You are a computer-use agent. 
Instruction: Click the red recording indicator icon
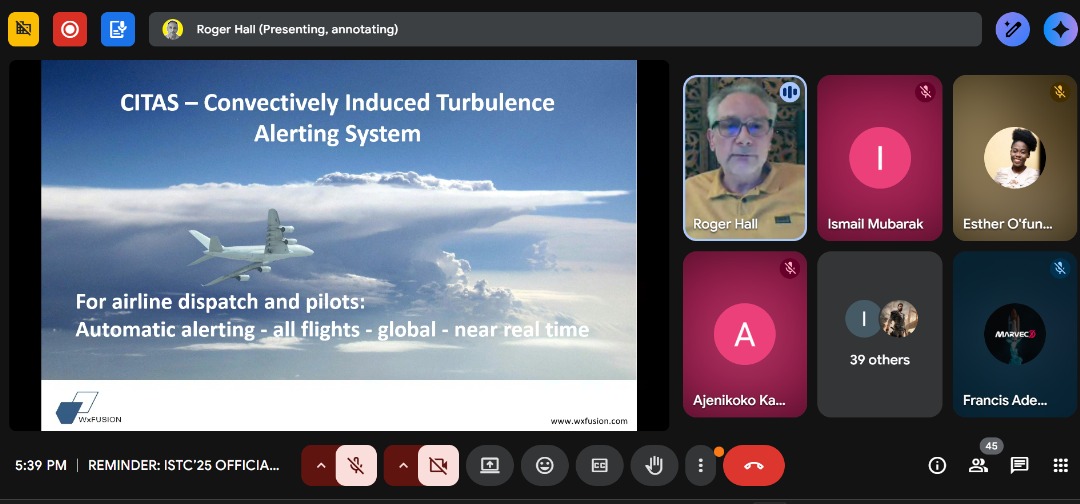pos(70,29)
